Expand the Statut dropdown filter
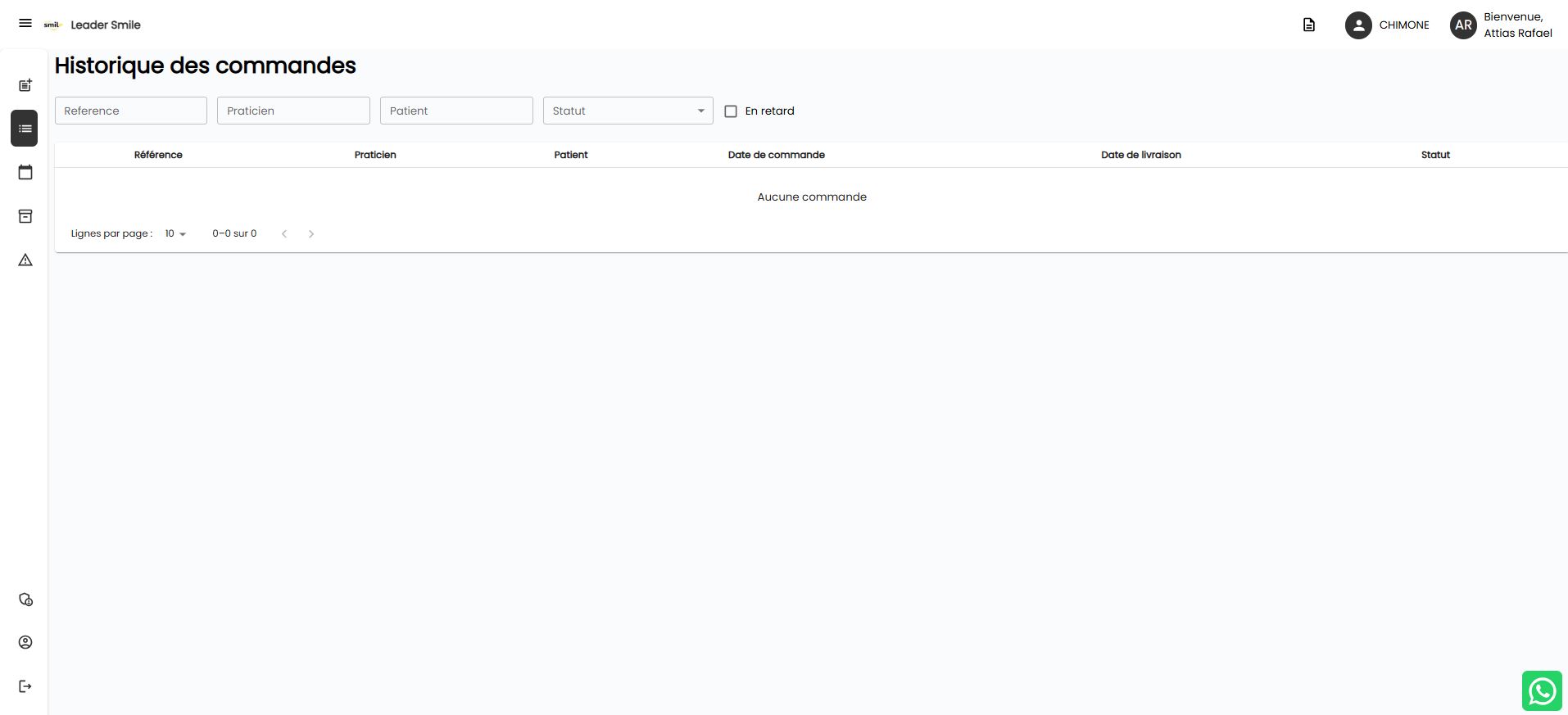This screenshot has width=1568, height=715. tap(628, 111)
